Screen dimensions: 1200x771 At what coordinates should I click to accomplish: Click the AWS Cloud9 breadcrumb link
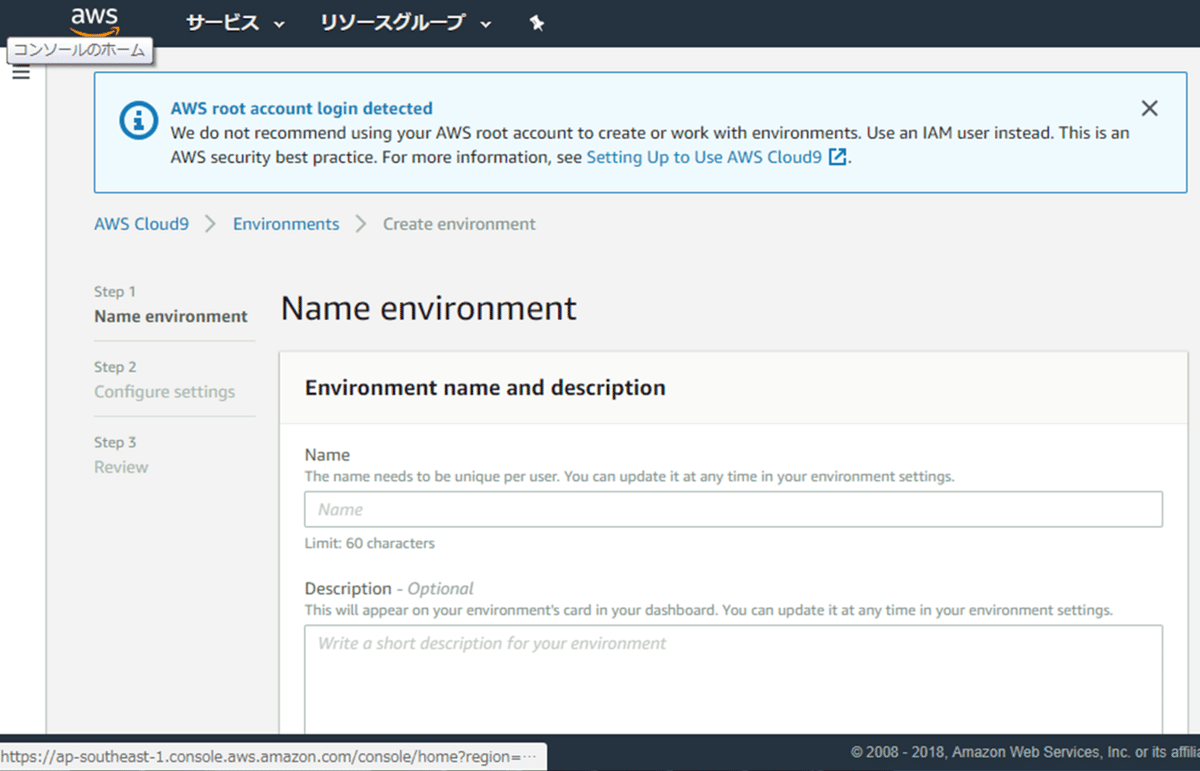141,224
